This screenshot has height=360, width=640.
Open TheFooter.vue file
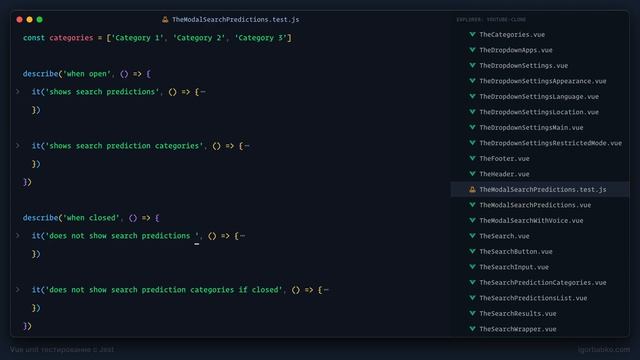click(504, 159)
